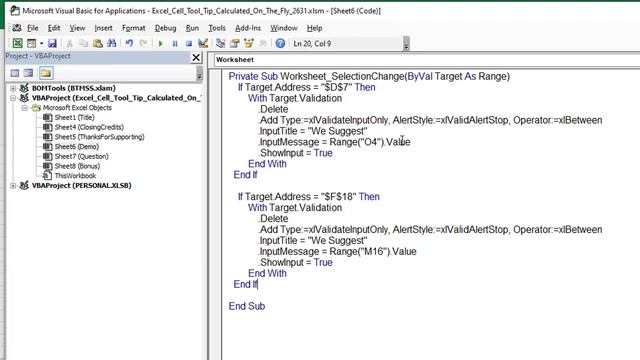Expand the BOMTools (BTMSS.xlam) project
Screen dimensions: 640x360
coord(13,88)
